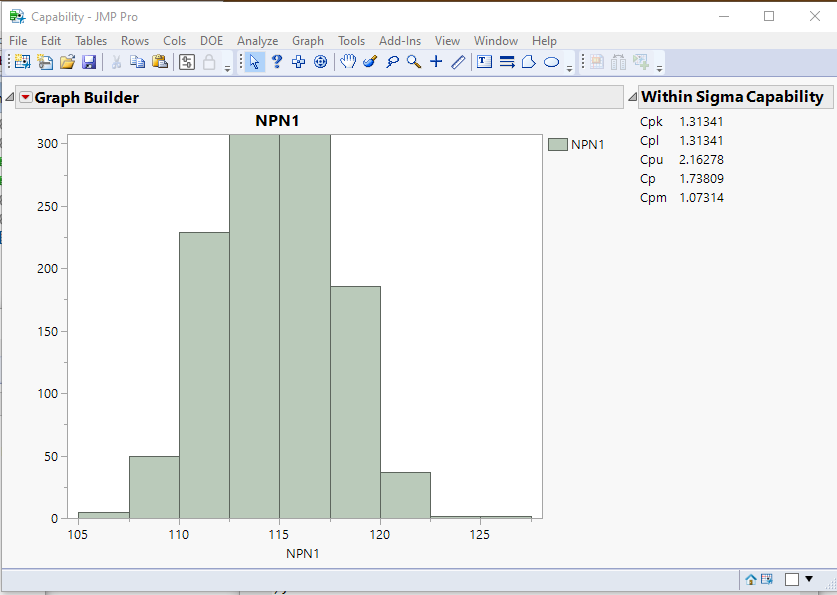The image size is (837, 595).
Task: Click the NPN1 legend color swatch
Action: pyautogui.click(x=558, y=142)
